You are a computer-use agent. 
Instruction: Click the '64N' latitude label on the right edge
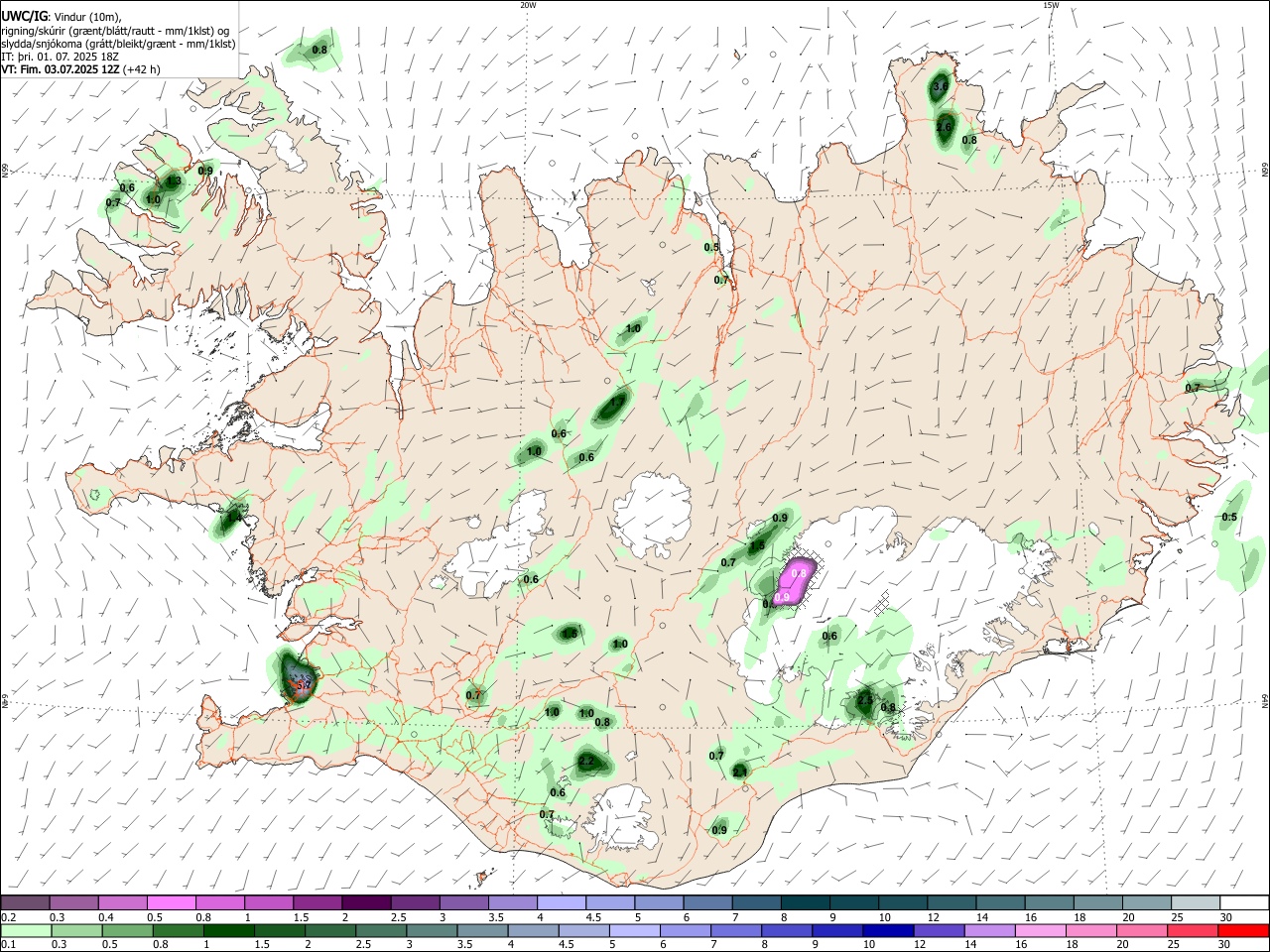pos(1265,700)
